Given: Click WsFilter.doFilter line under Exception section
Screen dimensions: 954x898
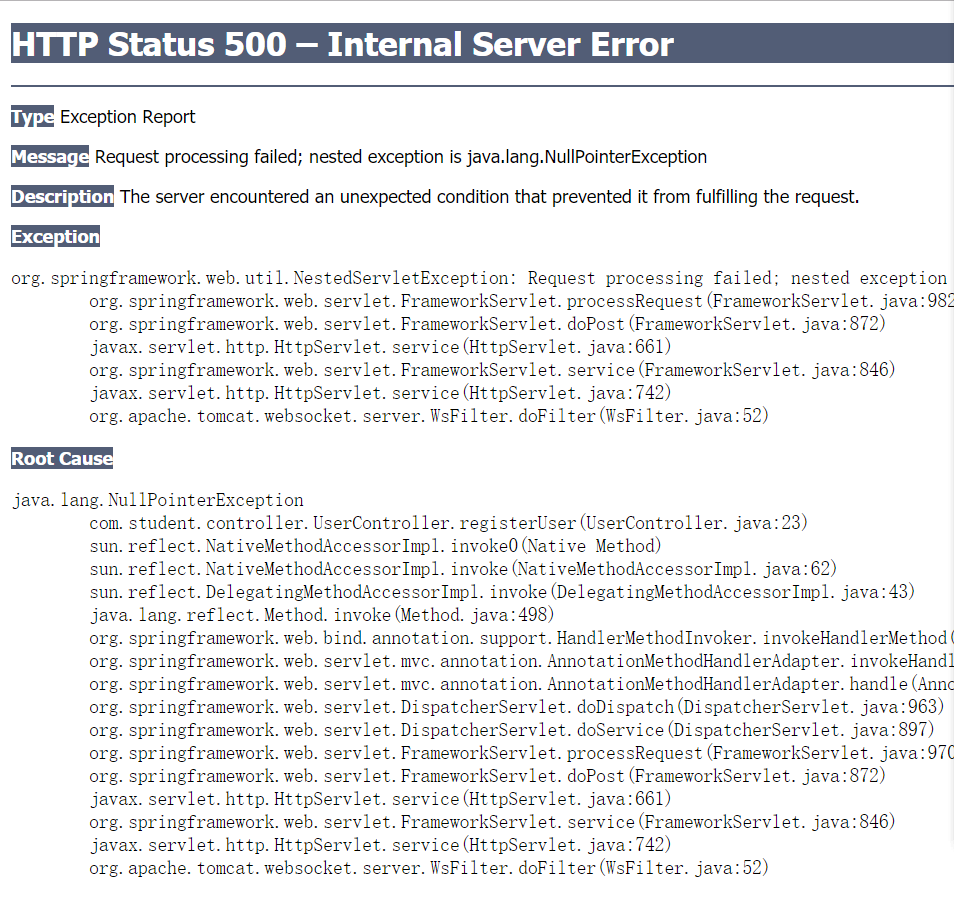Looking at the screenshot, I should coord(429,416).
